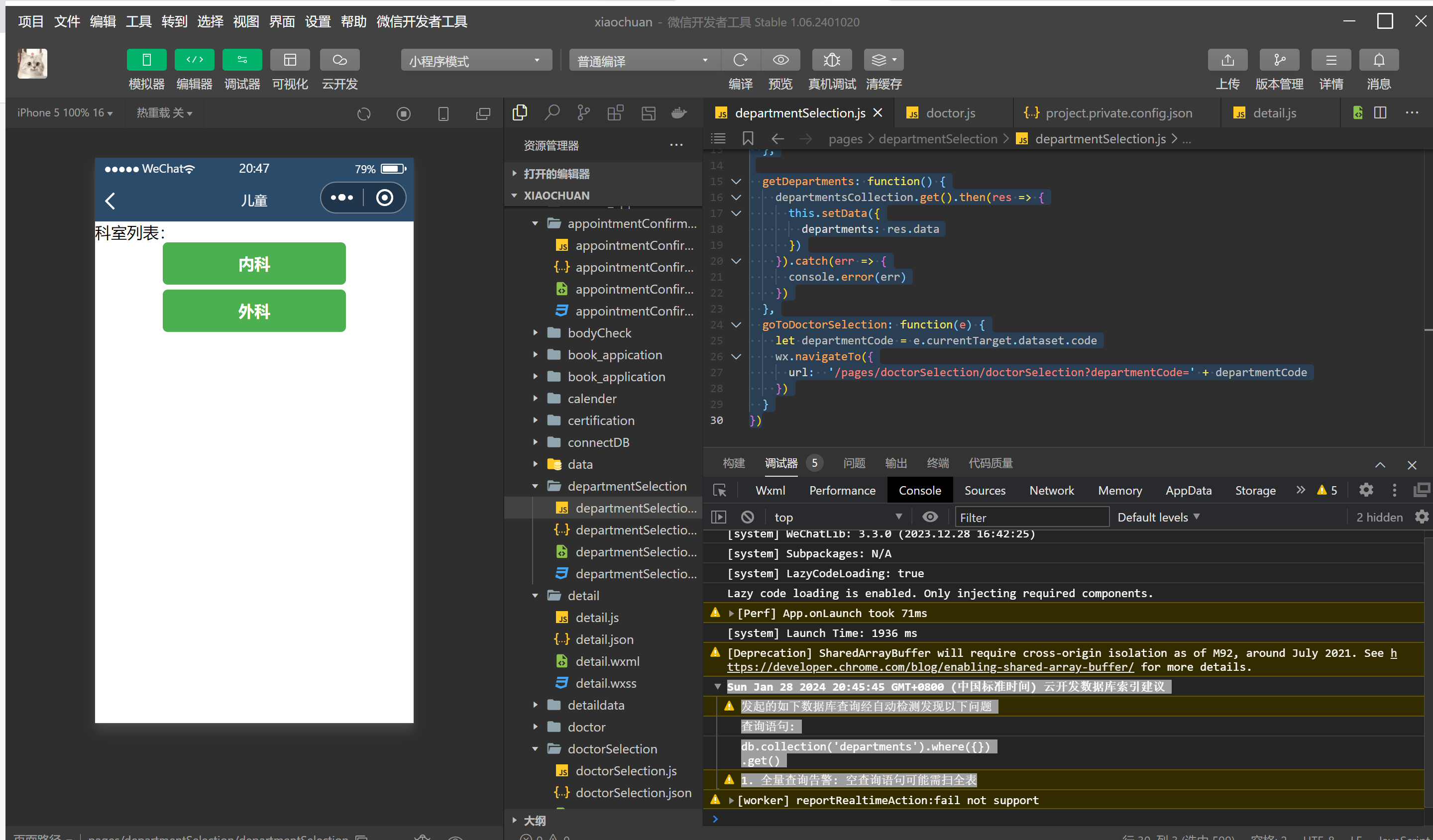Switch to the Network devtools tab
Image resolution: width=1433 pixels, height=840 pixels.
coord(1051,490)
